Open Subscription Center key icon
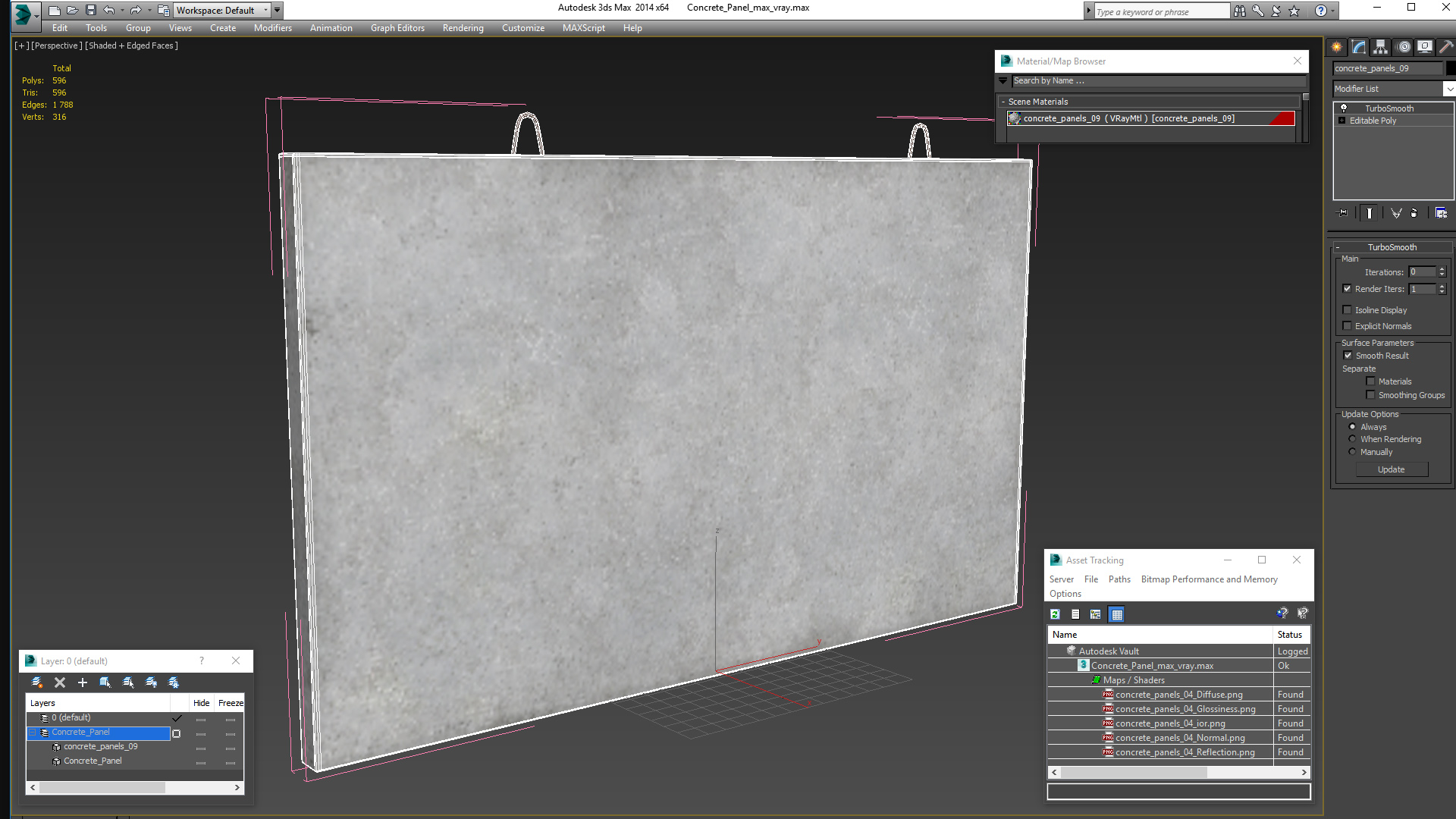The height and width of the screenshot is (819, 1456). coord(1258,11)
